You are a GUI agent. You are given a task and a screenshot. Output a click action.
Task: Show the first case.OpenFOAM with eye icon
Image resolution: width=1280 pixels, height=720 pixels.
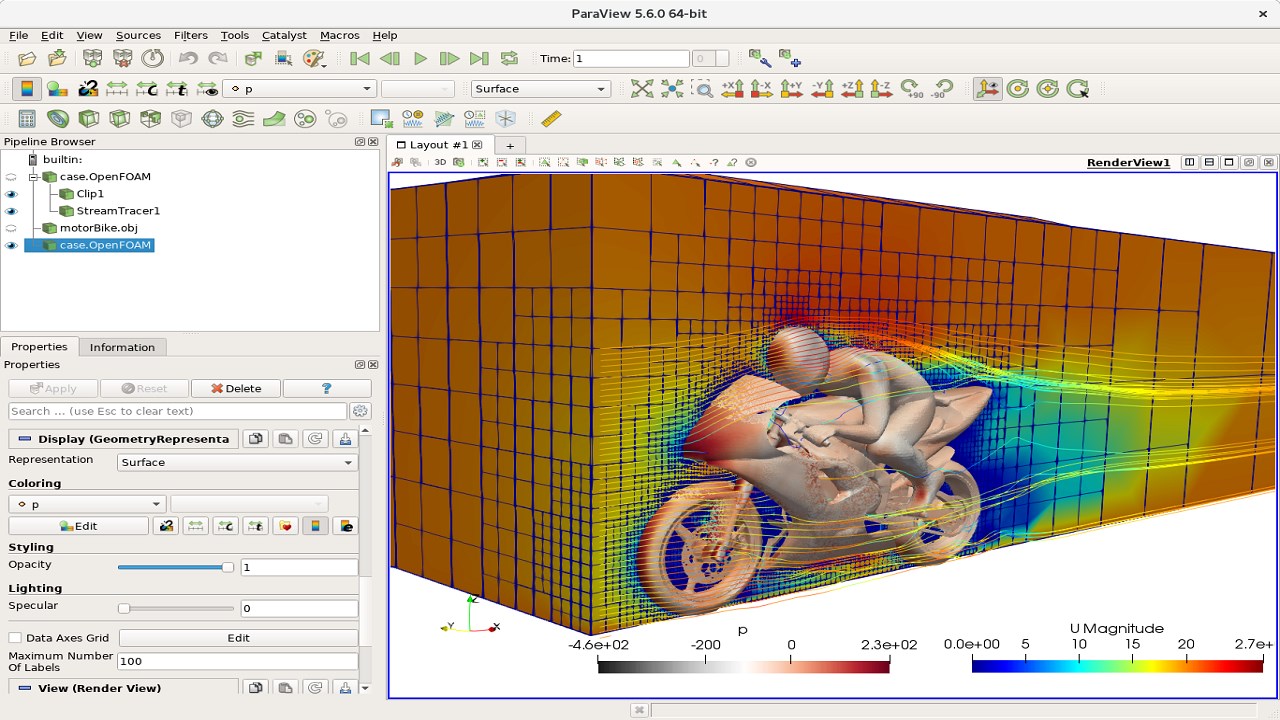tap(12, 177)
